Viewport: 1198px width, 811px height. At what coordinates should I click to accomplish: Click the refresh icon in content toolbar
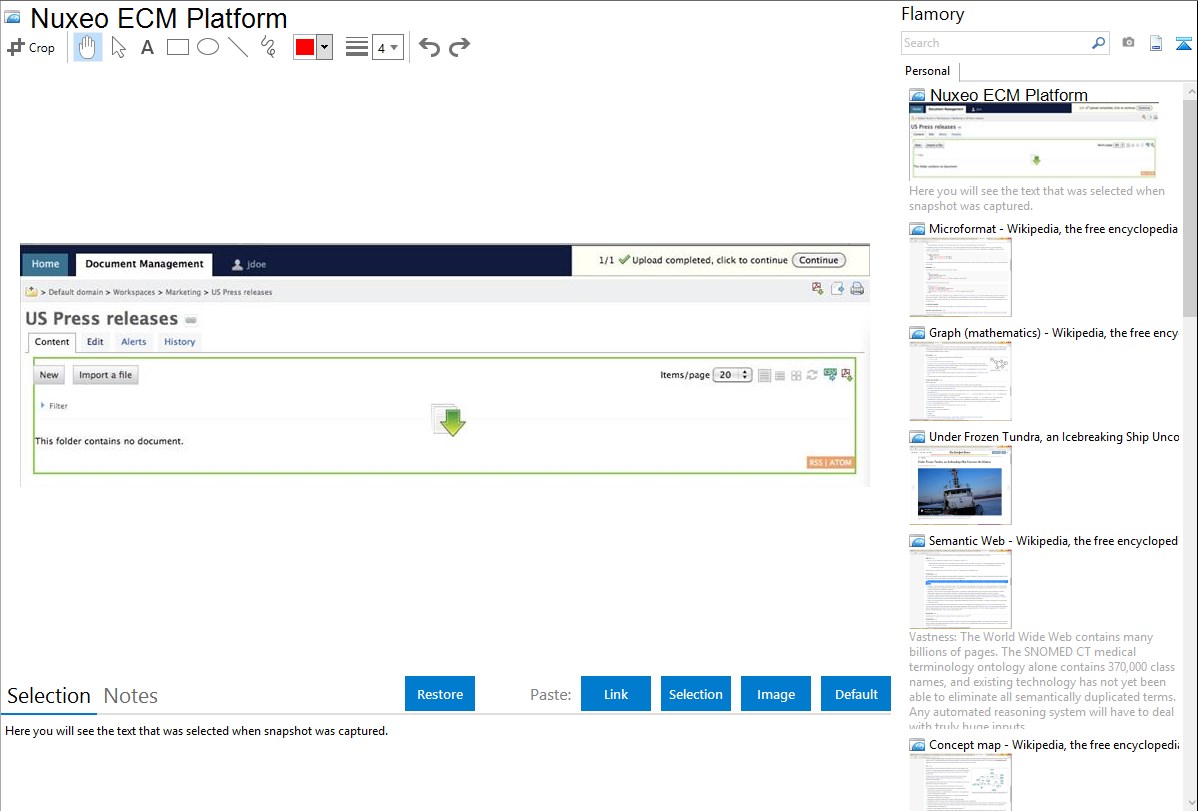[812, 375]
